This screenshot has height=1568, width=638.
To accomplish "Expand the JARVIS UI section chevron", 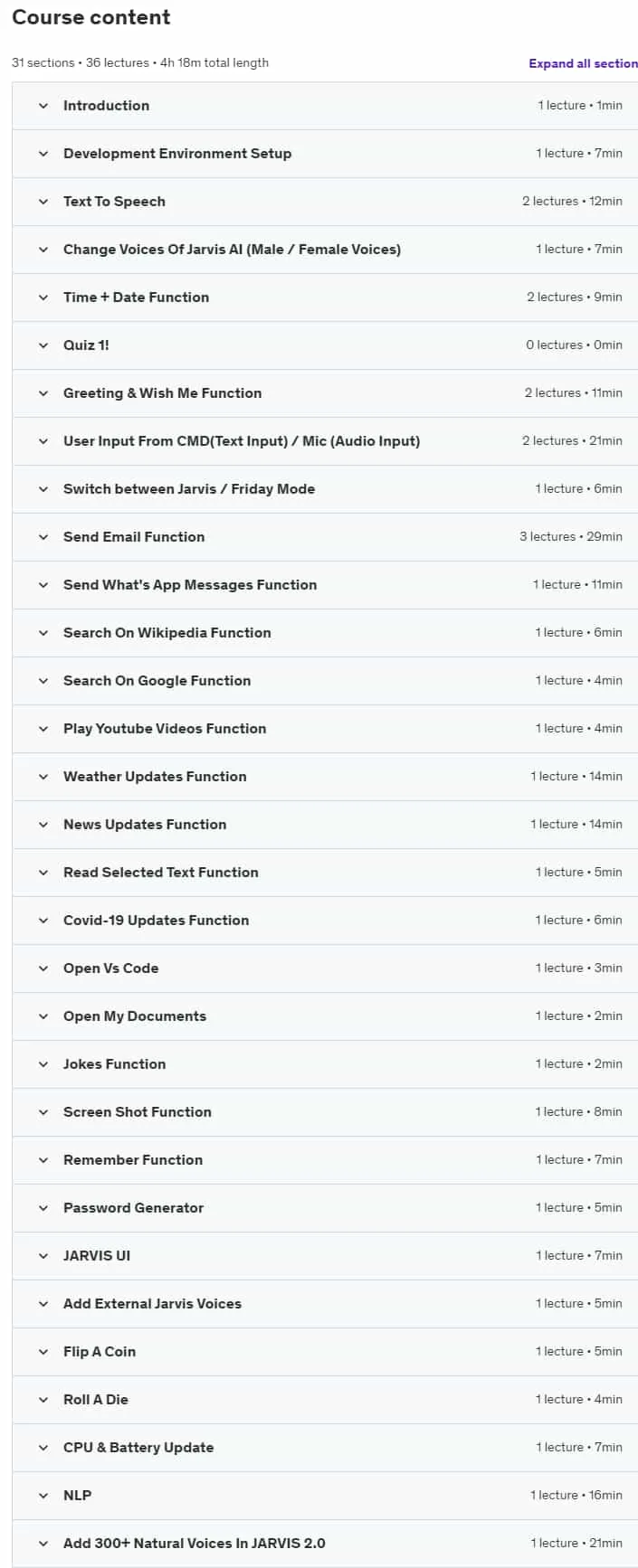I will coord(43,1256).
